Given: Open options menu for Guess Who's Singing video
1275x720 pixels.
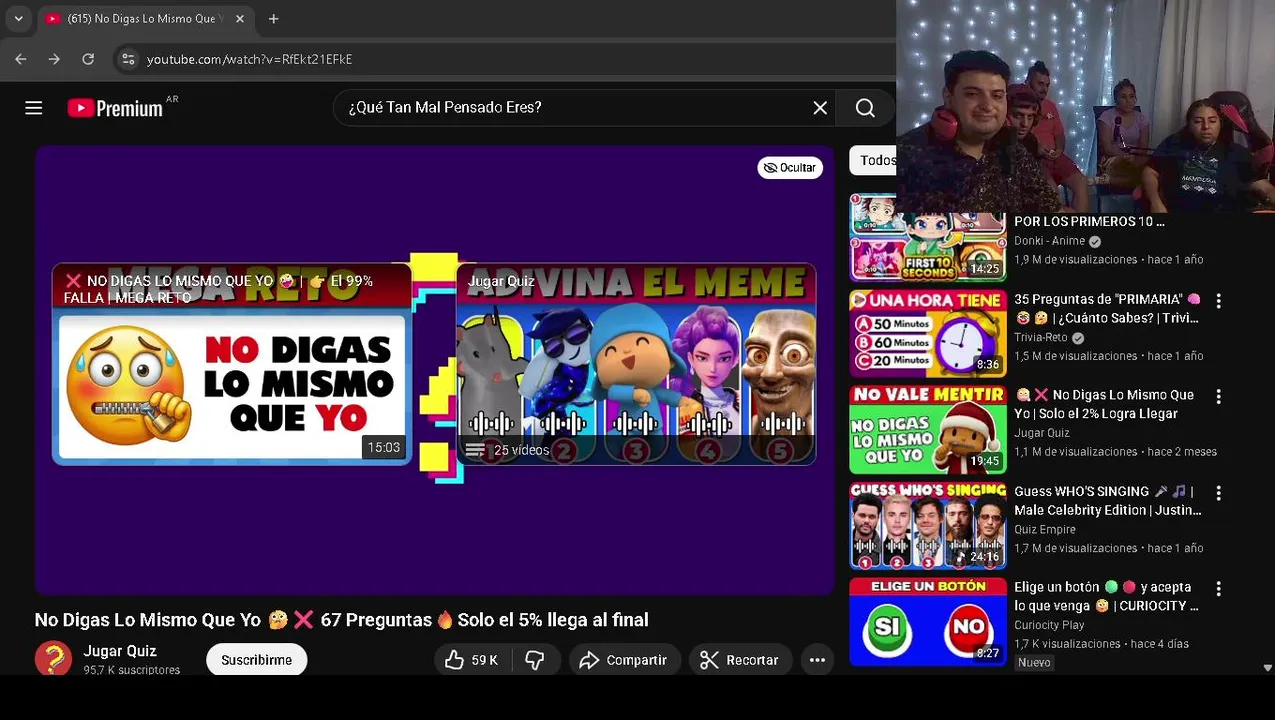Looking at the screenshot, I should pyautogui.click(x=1218, y=493).
